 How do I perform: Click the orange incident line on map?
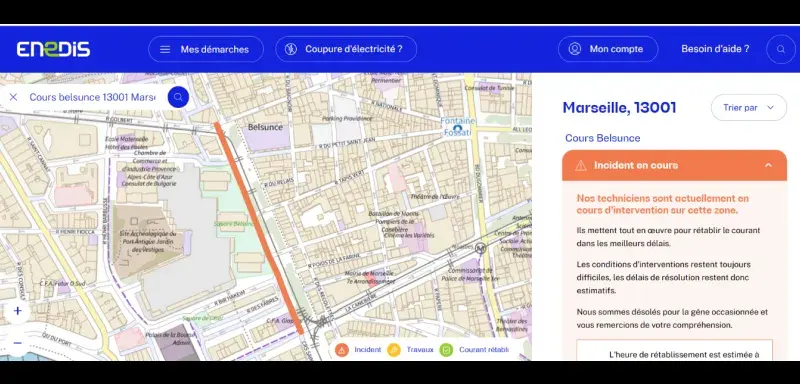point(259,228)
